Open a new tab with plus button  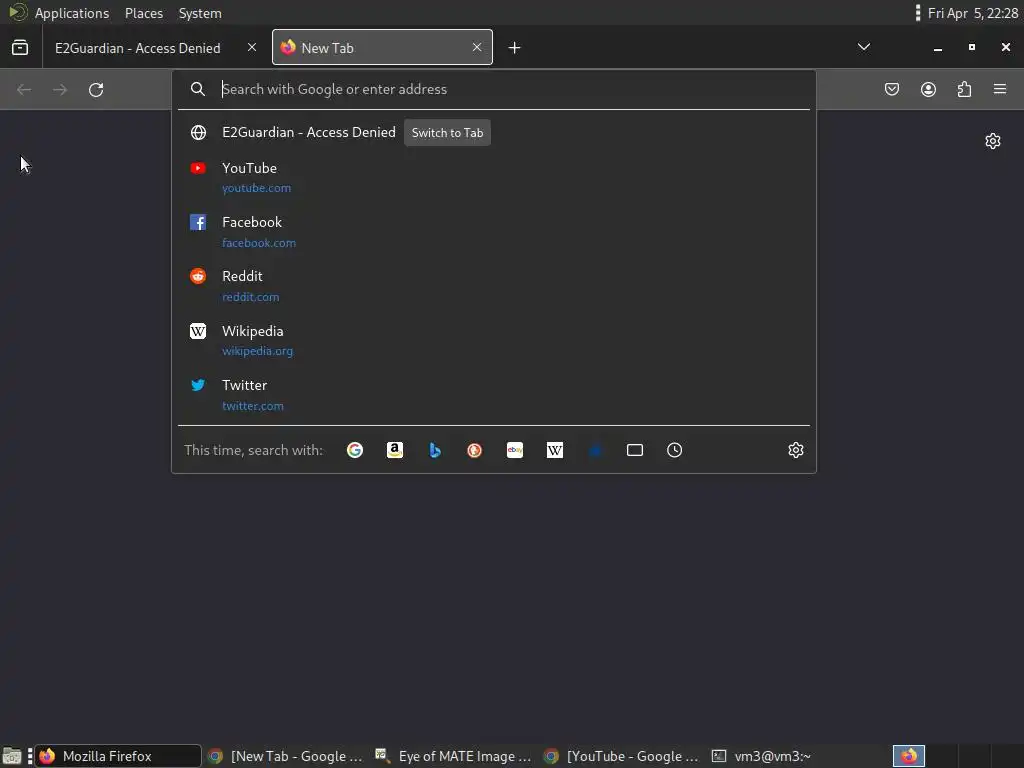[515, 48]
